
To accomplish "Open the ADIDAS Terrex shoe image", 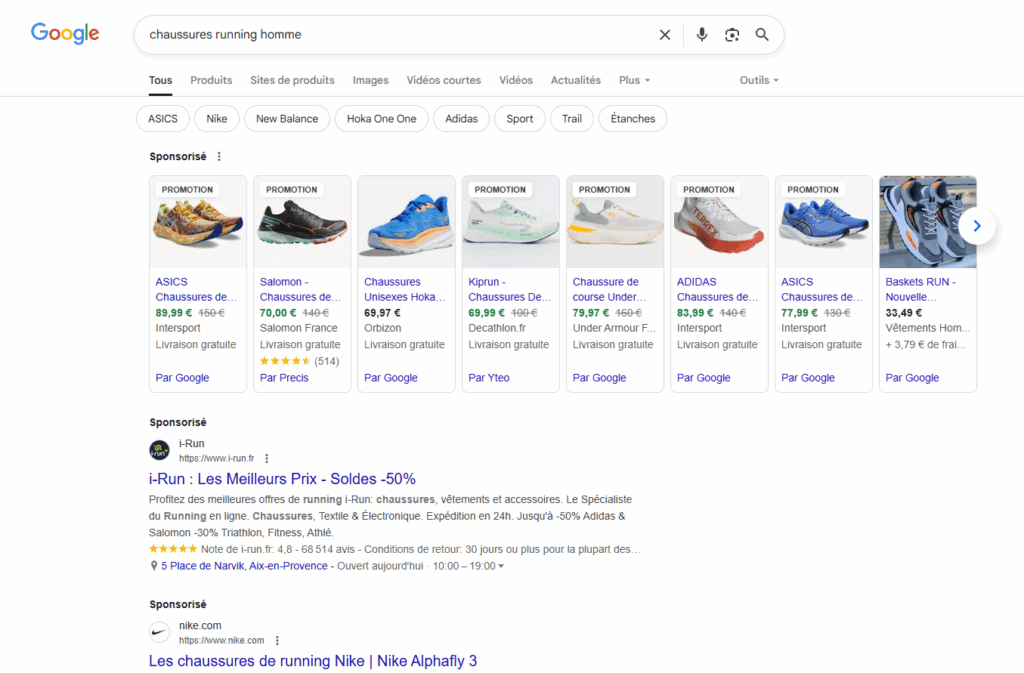I will click(x=719, y=222).
